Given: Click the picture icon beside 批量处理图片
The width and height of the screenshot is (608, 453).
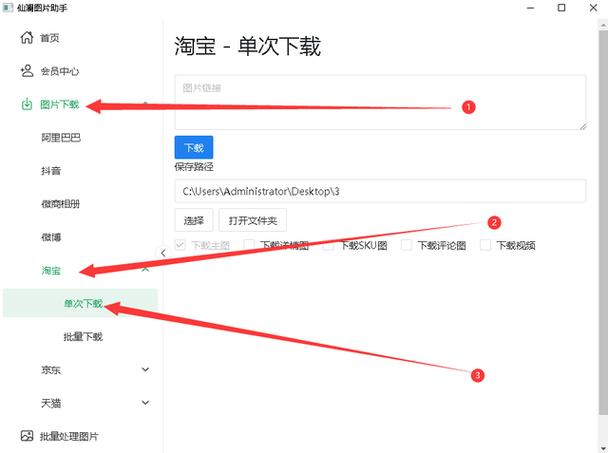Looking at the screenshot, I should [x=27, y=436].
